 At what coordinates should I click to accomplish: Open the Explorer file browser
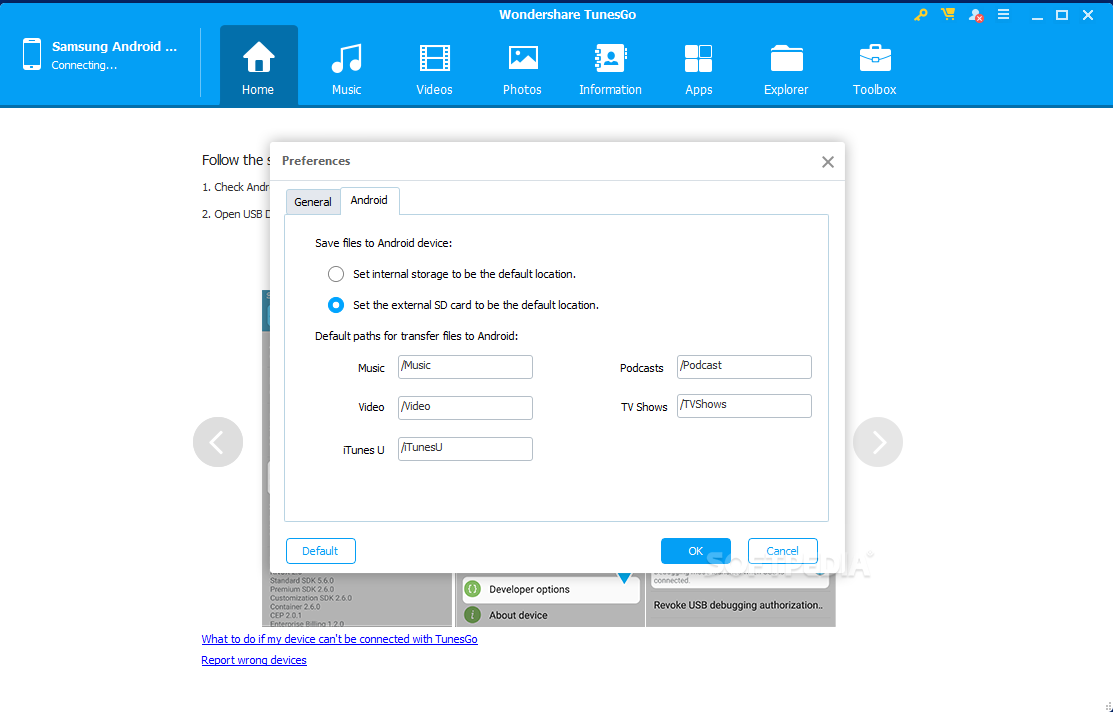[x=786, y=69]
